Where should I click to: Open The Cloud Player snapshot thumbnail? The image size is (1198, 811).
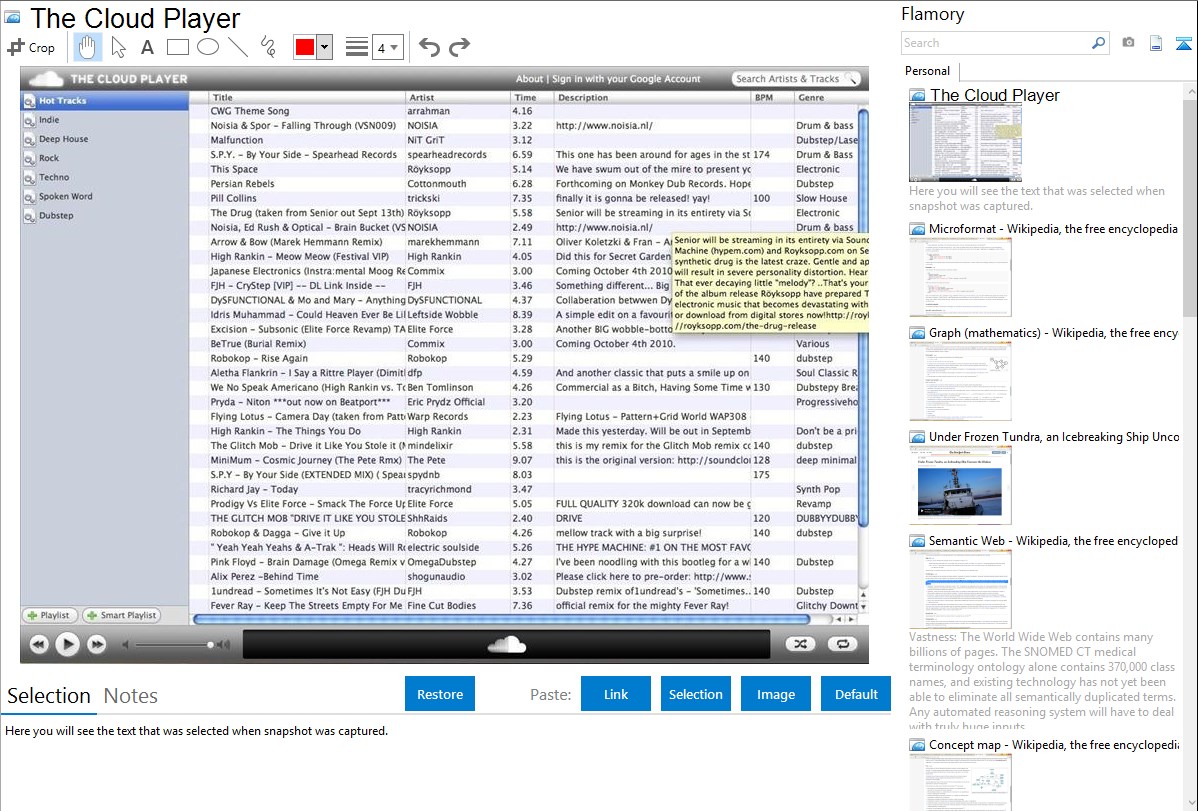pyautogui.click(x=965, y=143)
